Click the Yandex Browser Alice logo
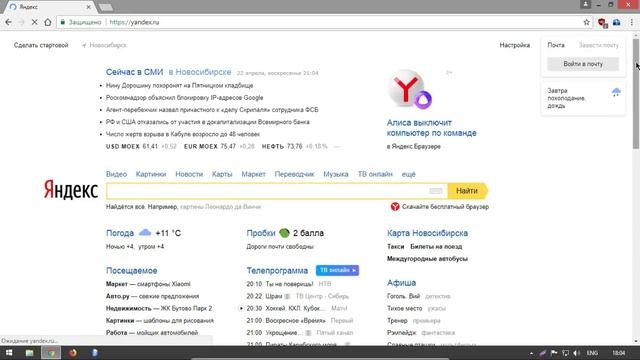This screenshot has width=640, height=360. pyautogui.click(x=409, y=90)
